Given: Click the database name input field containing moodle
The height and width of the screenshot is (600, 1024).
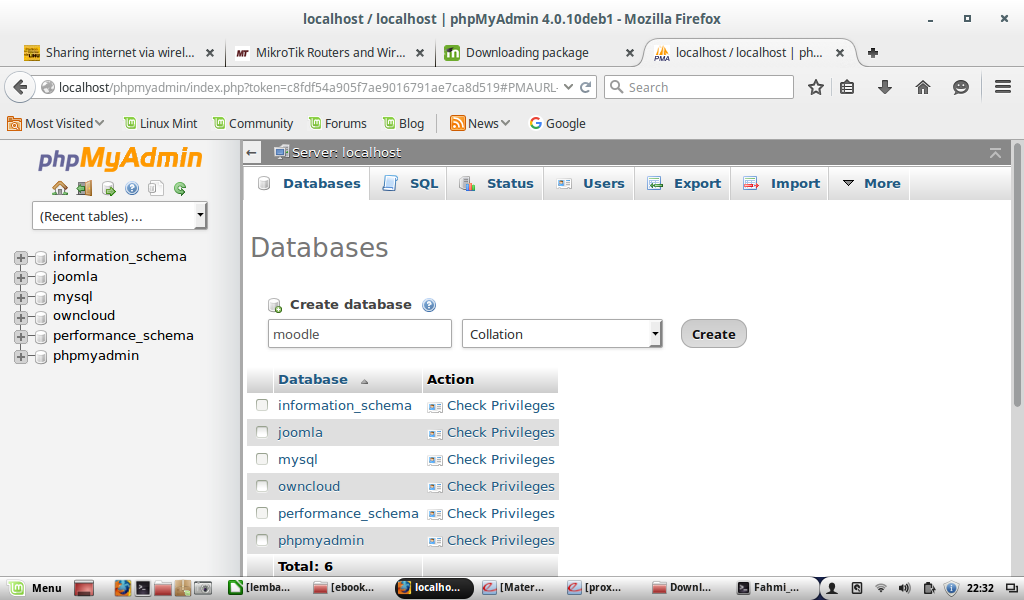Looking at the screenshot, I should (x=359, y=333).
